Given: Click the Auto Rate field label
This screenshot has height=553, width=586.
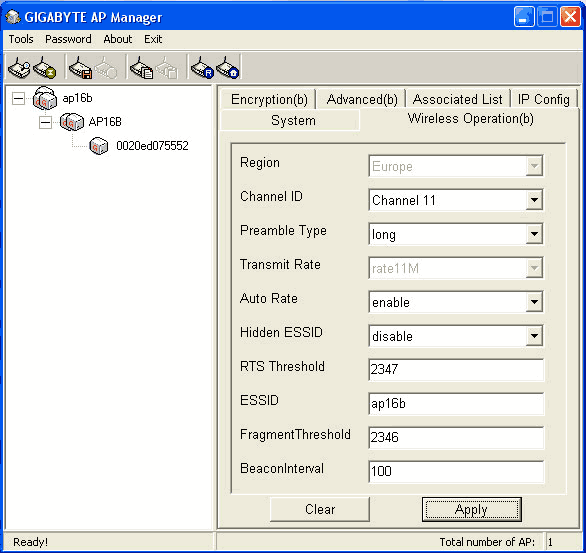Looking at the screenshot, I should pyautogui.click(x=269, y=299).
